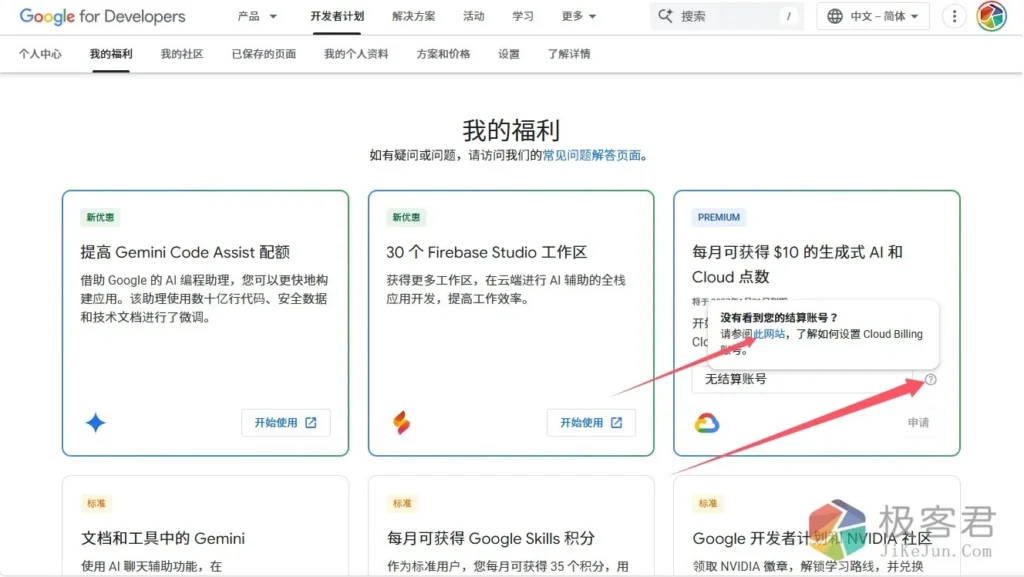The height and width of the screenshot is (577, 1024).
Task: Click 开始使用 on Gemini Code Assist card
Action: tap(285, 423)
